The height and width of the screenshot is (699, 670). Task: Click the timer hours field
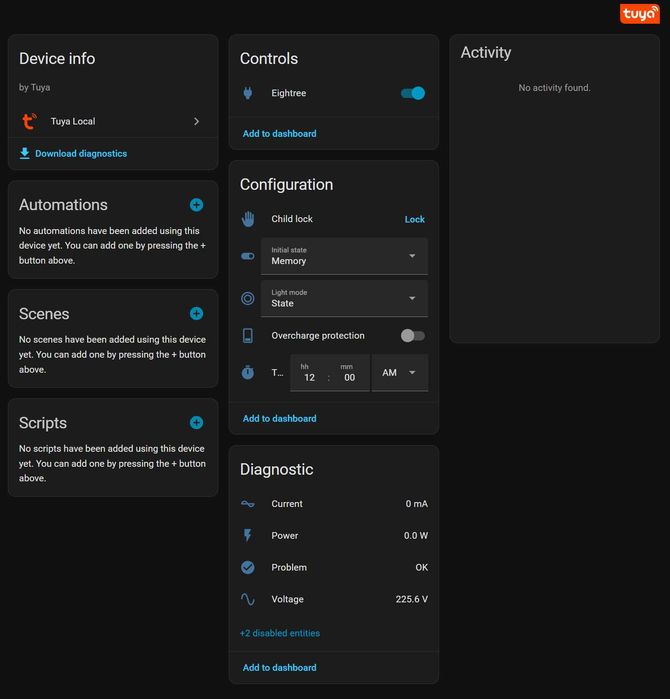[309, 377]
